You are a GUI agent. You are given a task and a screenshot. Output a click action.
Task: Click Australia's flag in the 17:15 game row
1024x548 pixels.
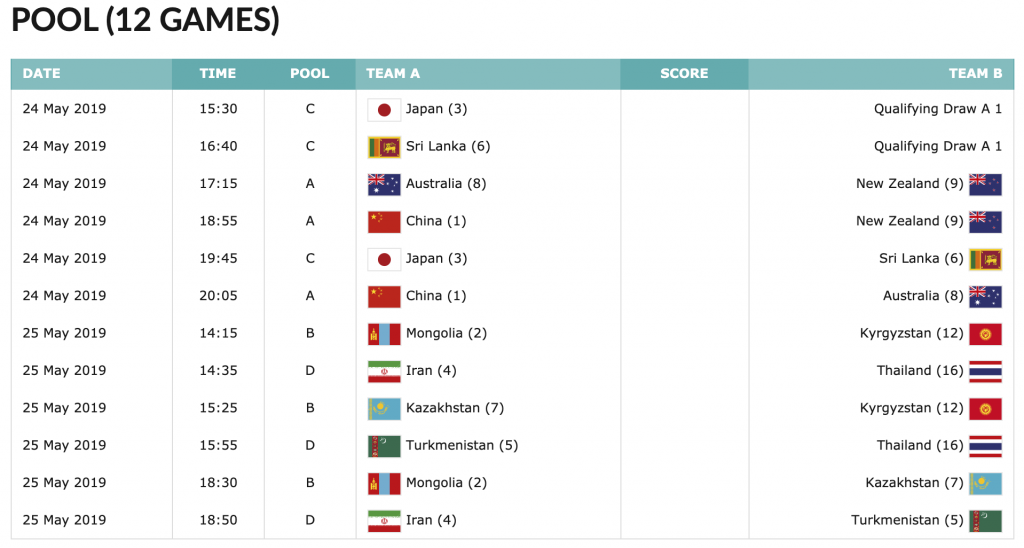pyautogui.click(x=384, y=184)
